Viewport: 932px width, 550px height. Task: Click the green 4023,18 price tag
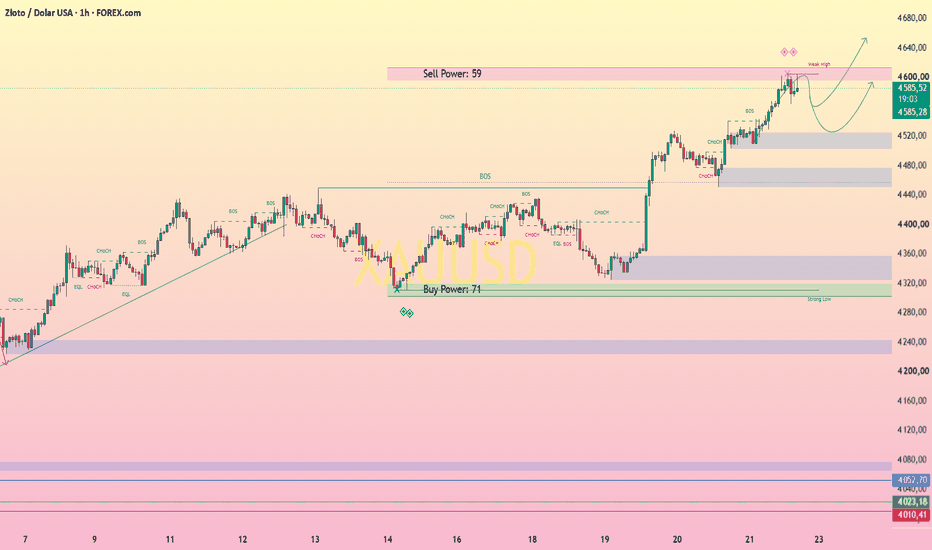point(912,502)
